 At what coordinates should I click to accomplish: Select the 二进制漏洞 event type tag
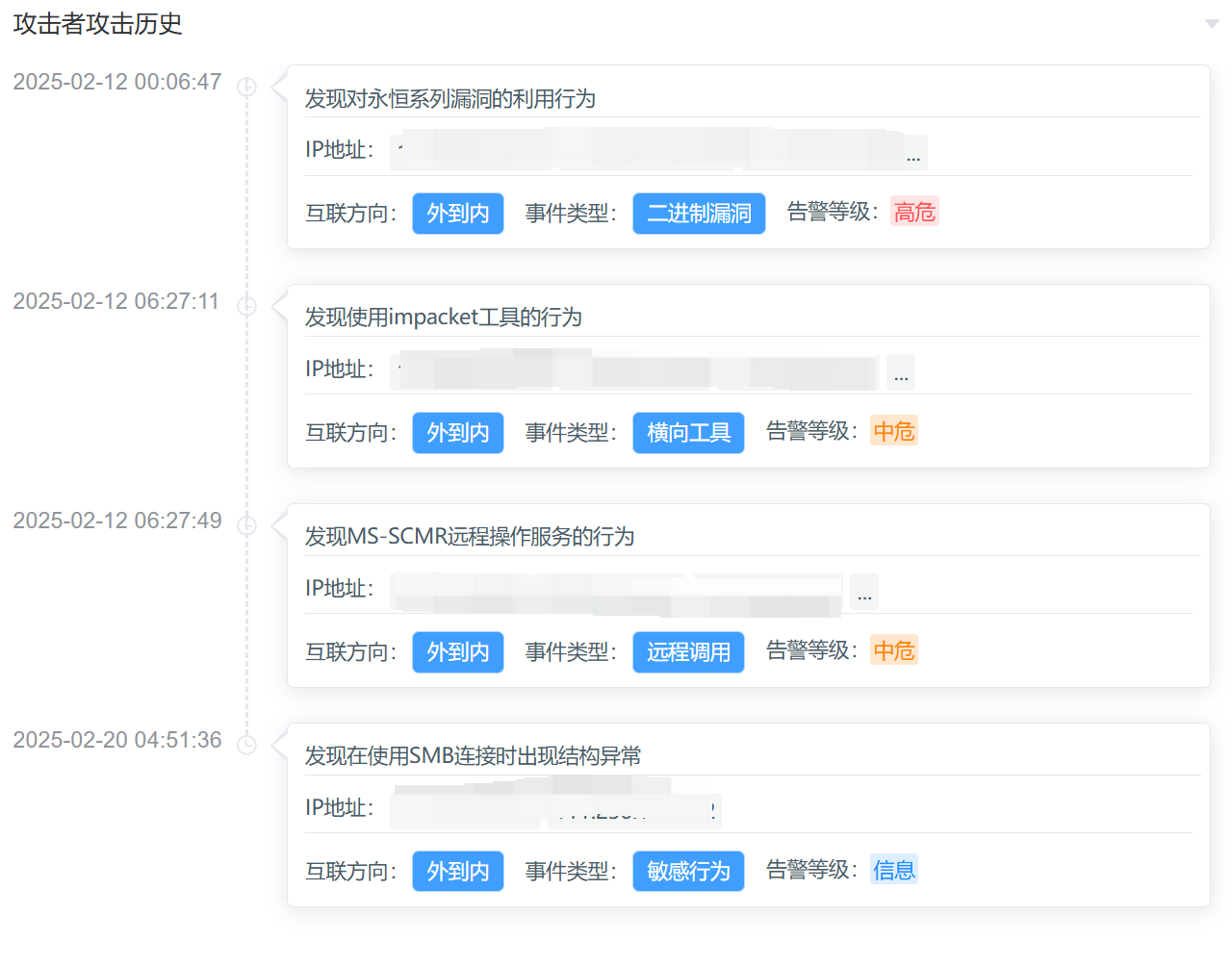tap(699, 214)
